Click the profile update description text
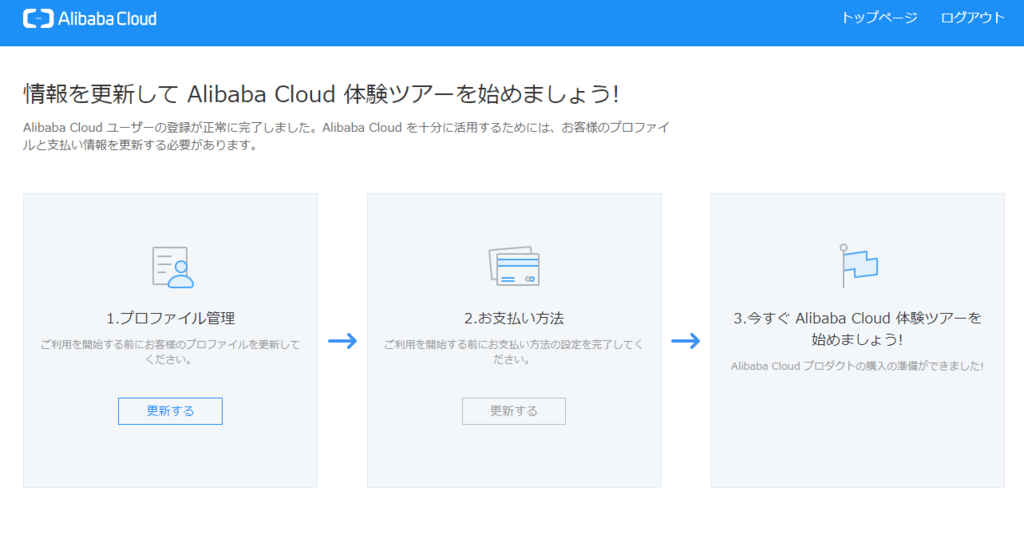The width and height of the screenshot is (1024, 535). 170,351
